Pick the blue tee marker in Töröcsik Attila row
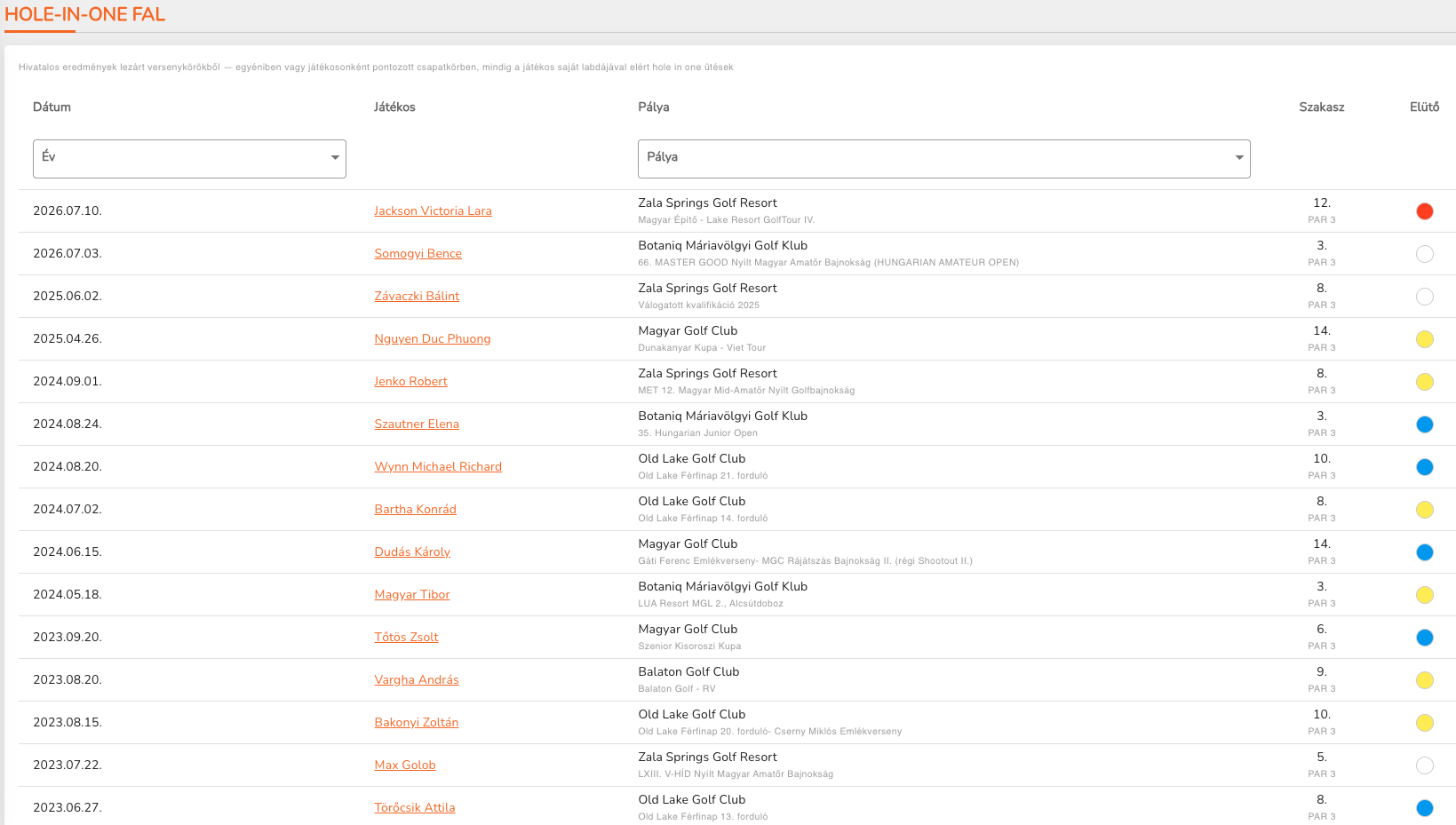This screenshot has height=825, width=1456. tap(1424, 808)
